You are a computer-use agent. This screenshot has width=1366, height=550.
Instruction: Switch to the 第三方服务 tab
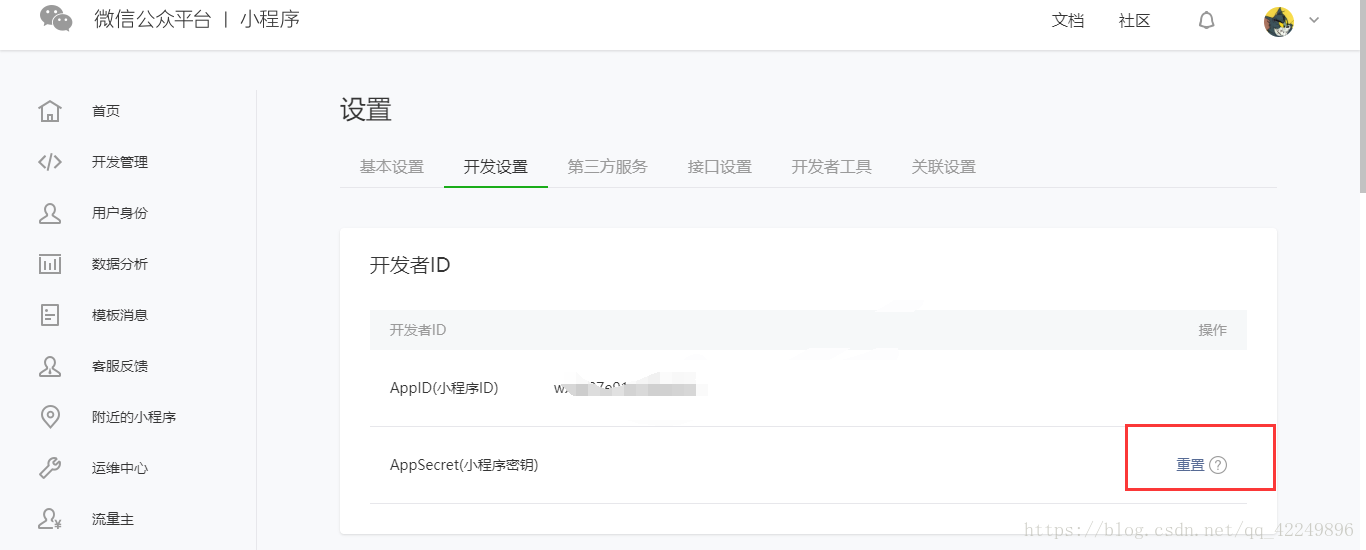pos(608,167)
